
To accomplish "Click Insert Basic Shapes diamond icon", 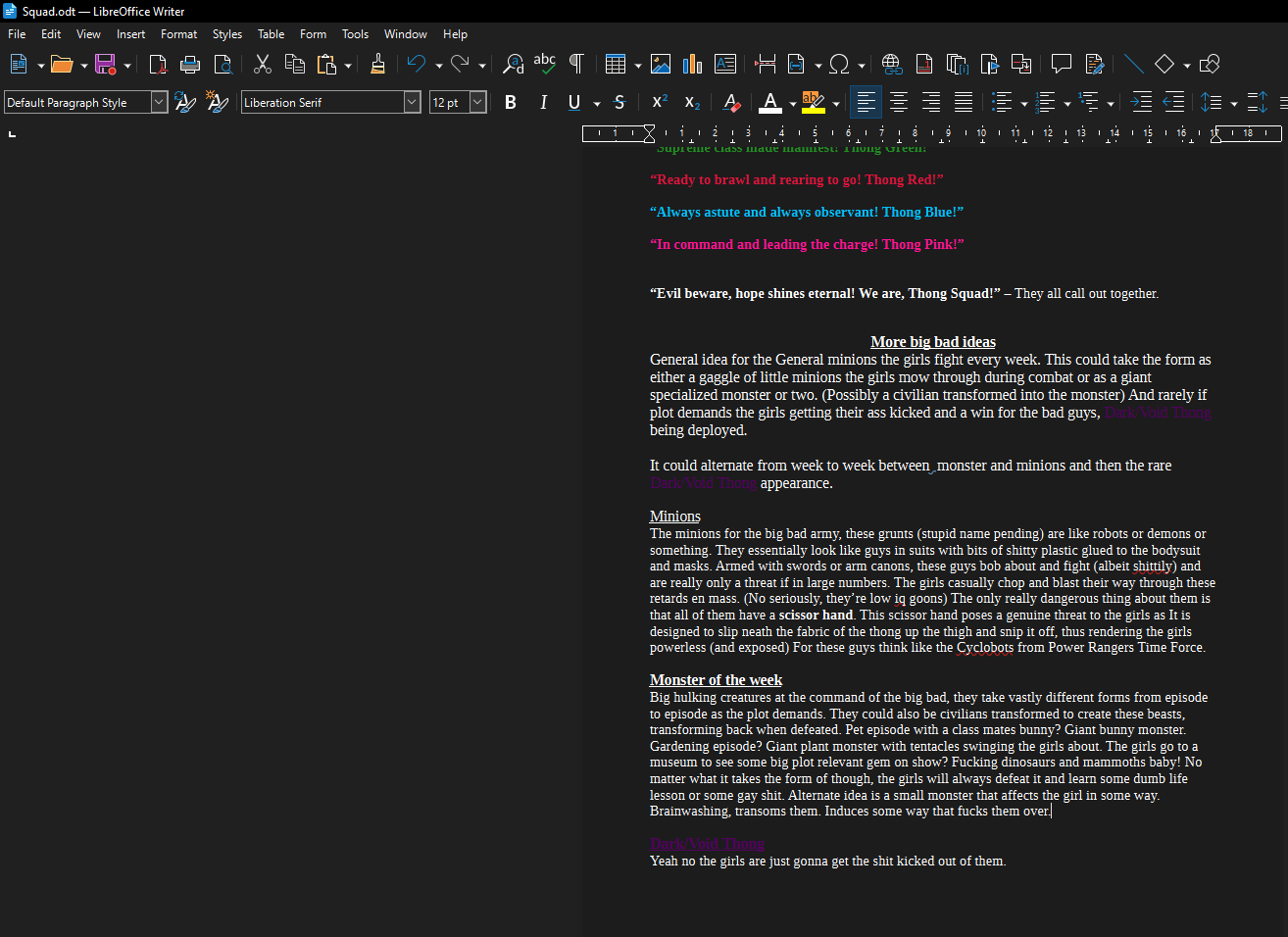I will tap(1164, 65).
